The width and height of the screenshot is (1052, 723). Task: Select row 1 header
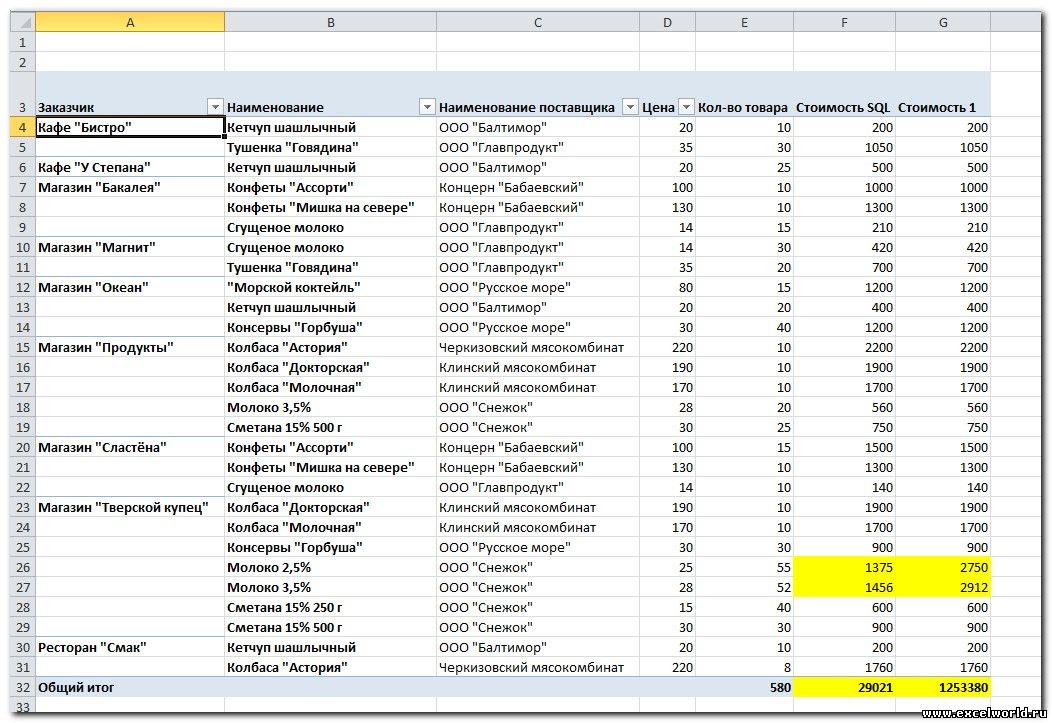pyautogui.click(x=22, y=42)
